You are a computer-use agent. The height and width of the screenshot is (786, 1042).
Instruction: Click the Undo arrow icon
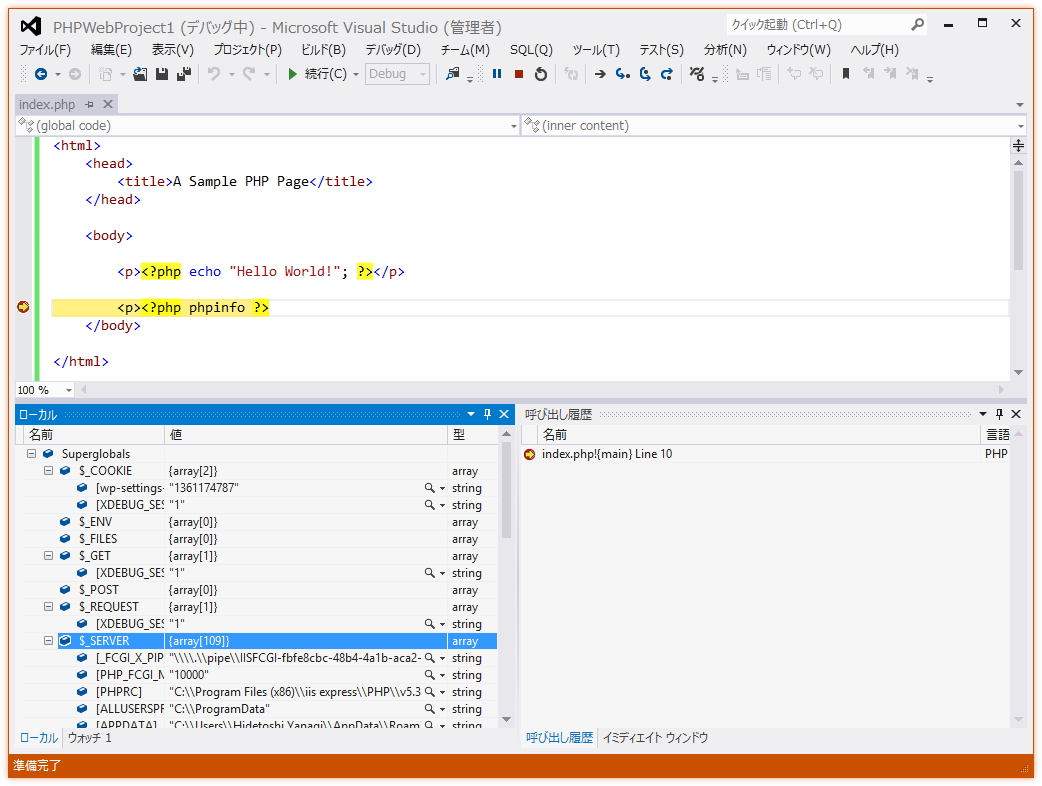point(214,74)
